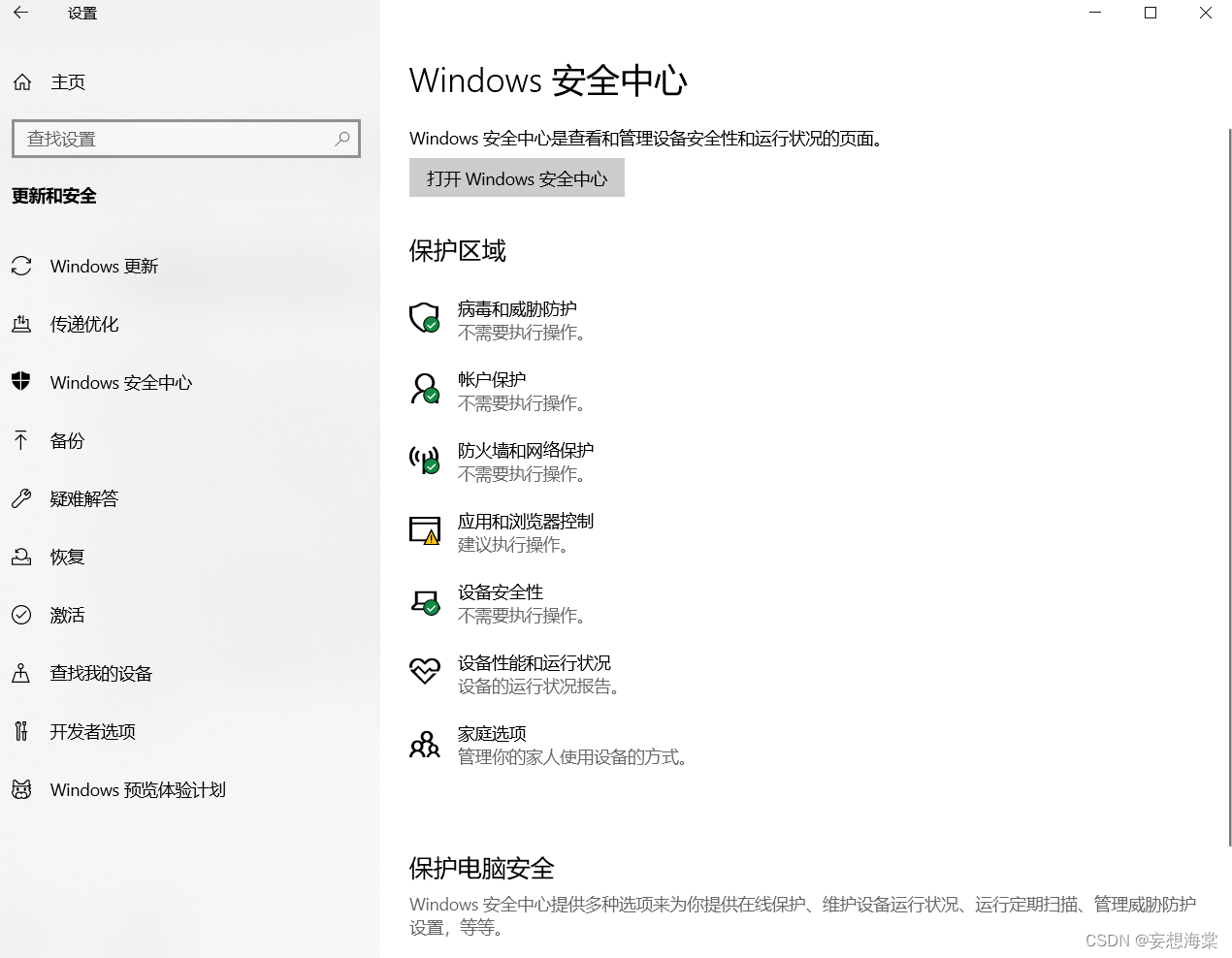Open the 病毒和威胁防护 link
The height and width of the screenshot is (958, 1232).
pyautogui.click(x=517, y=308)
